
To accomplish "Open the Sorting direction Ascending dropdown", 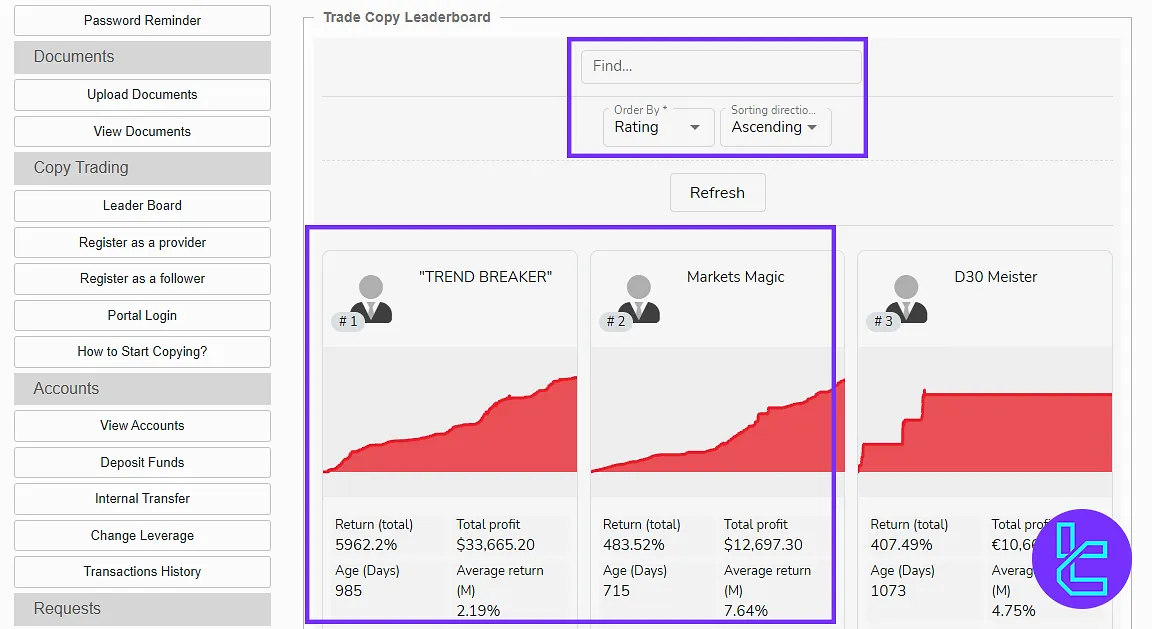I will pos(775,126).
